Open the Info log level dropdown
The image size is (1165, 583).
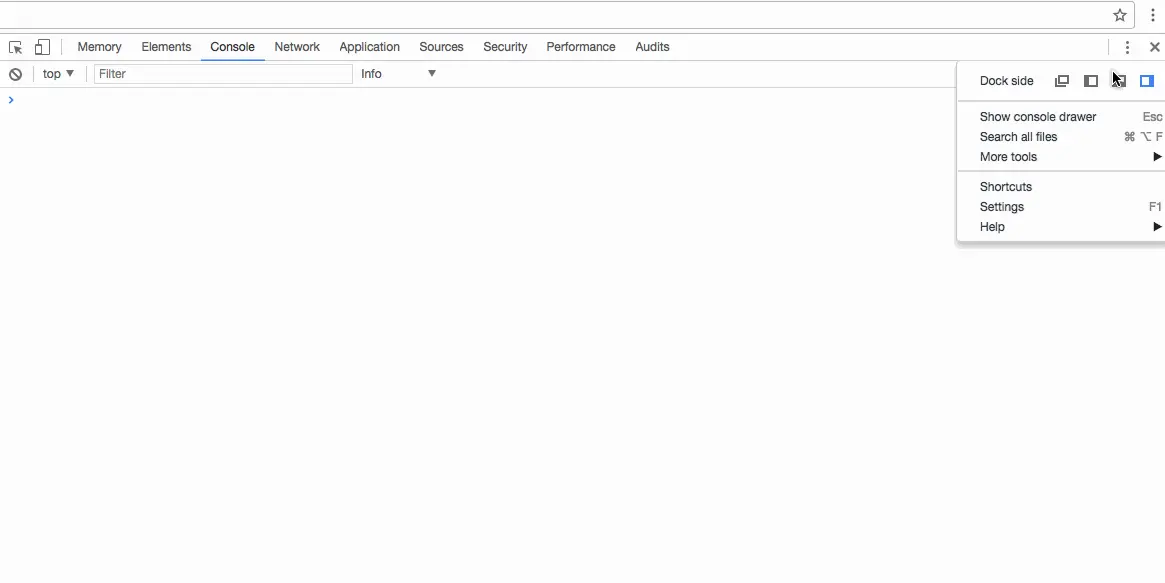[398, 74]
